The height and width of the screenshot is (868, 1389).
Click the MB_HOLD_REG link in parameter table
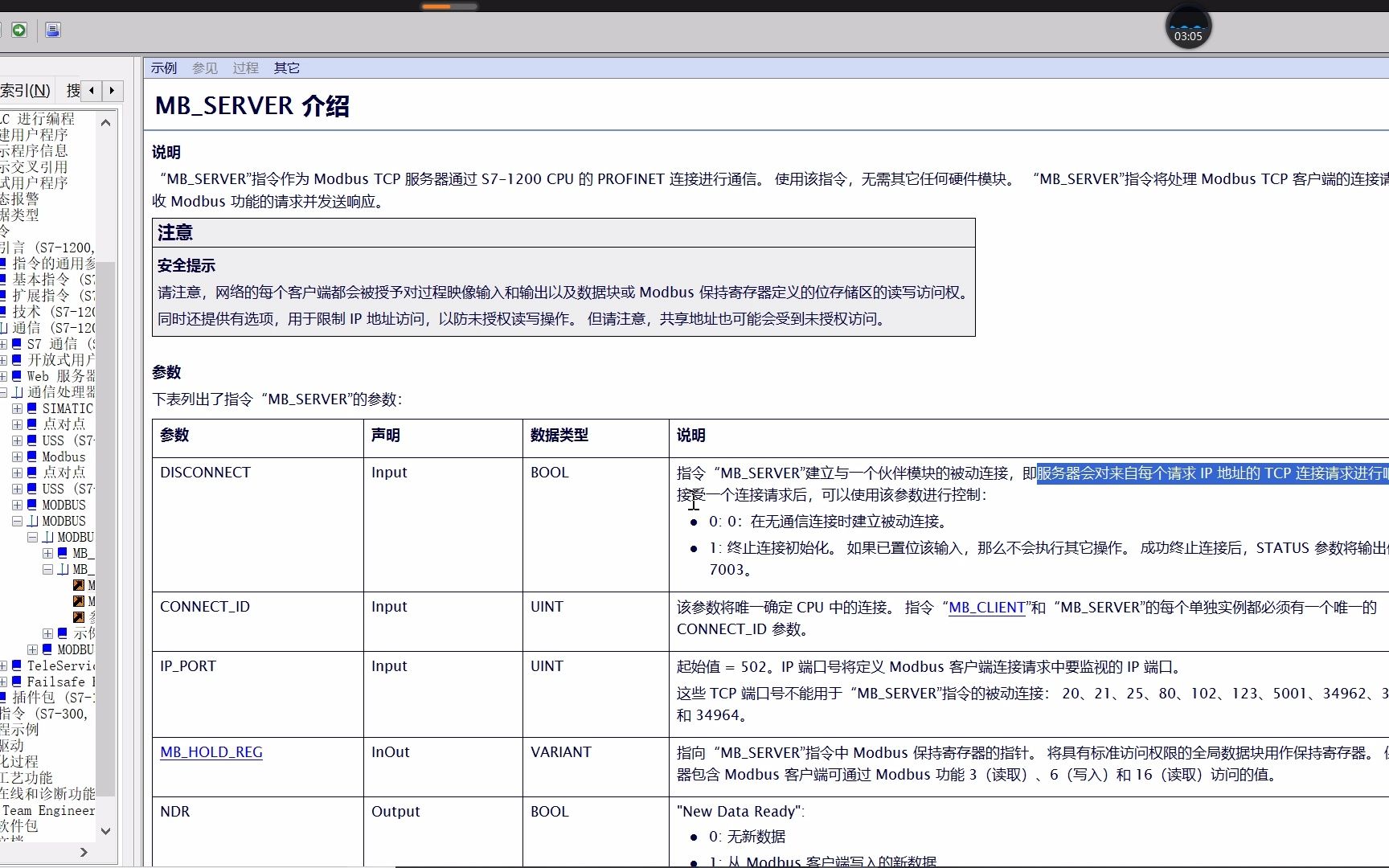[x=211, y=752]
